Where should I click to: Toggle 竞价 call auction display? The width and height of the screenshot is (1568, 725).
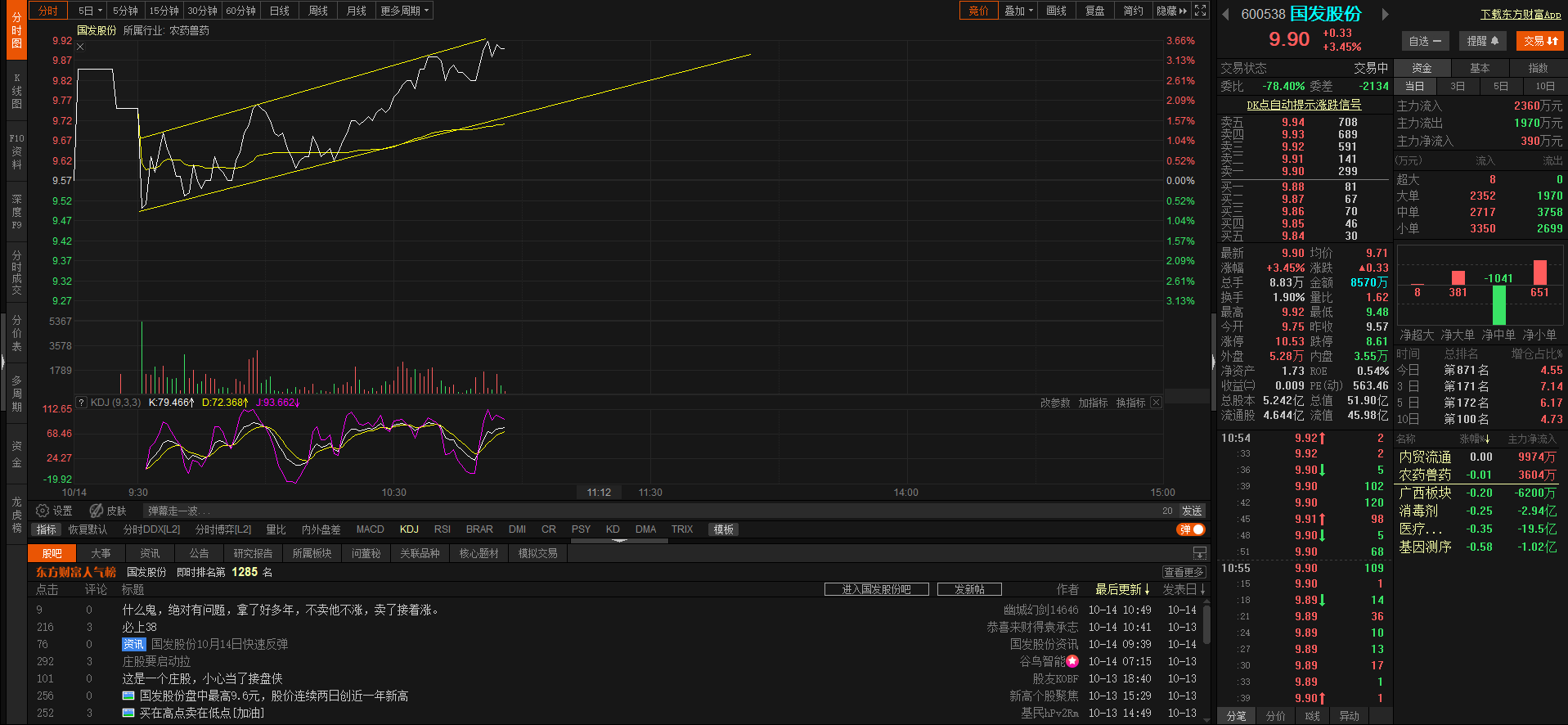(978, 11)
